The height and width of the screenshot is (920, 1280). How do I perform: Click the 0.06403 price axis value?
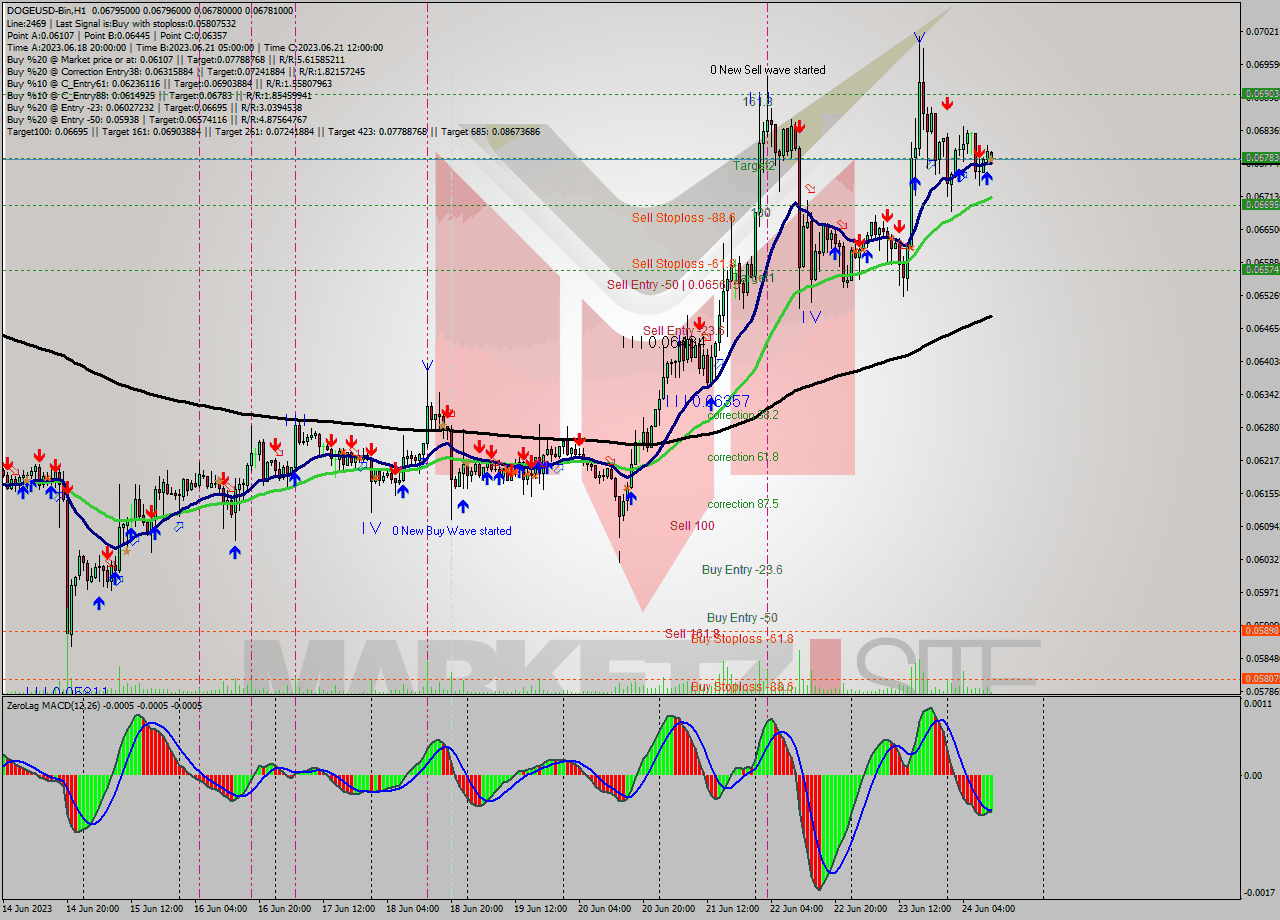click(x=1261, y=361)
